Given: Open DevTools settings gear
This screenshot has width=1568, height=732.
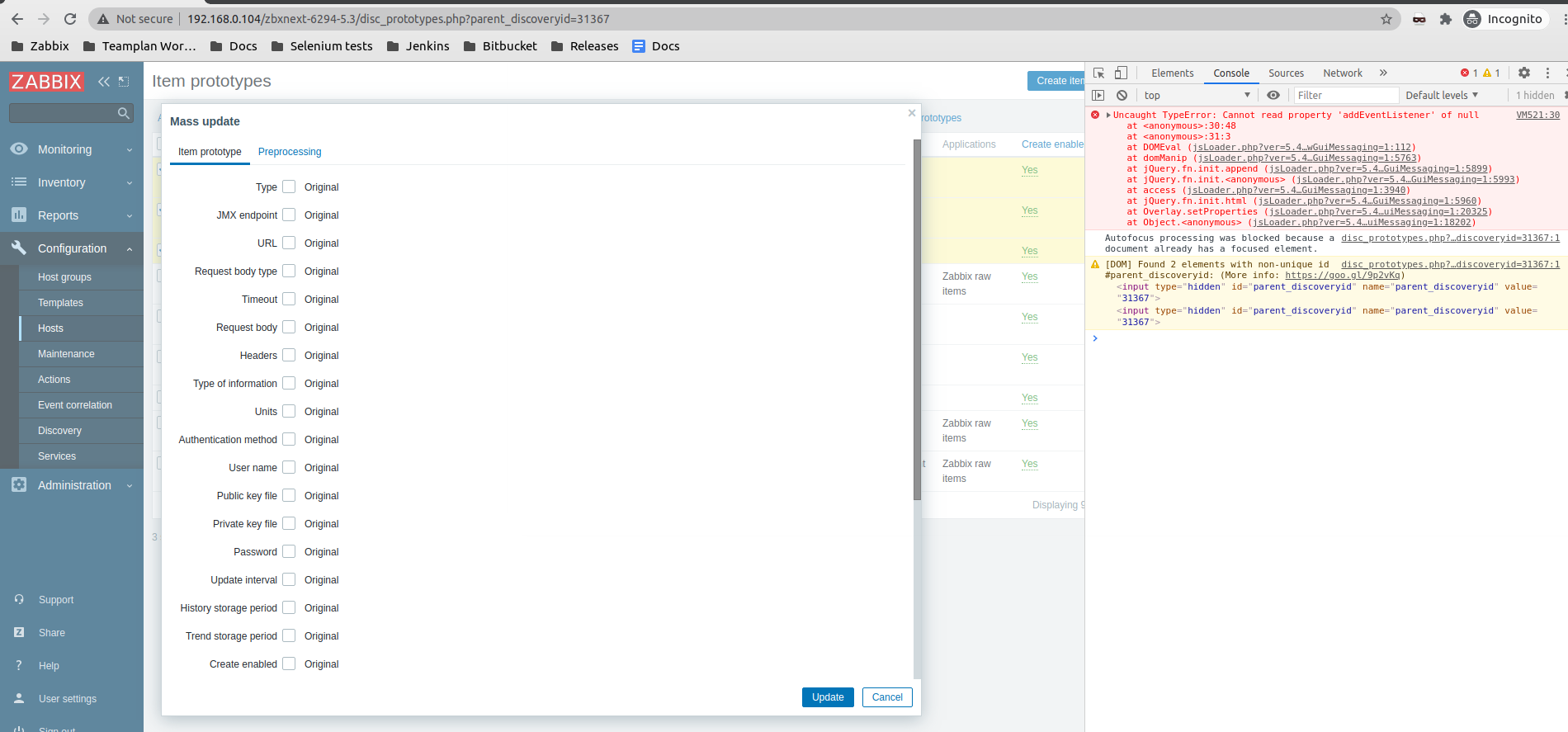Looking at the screenshot, I should 1524,73.
